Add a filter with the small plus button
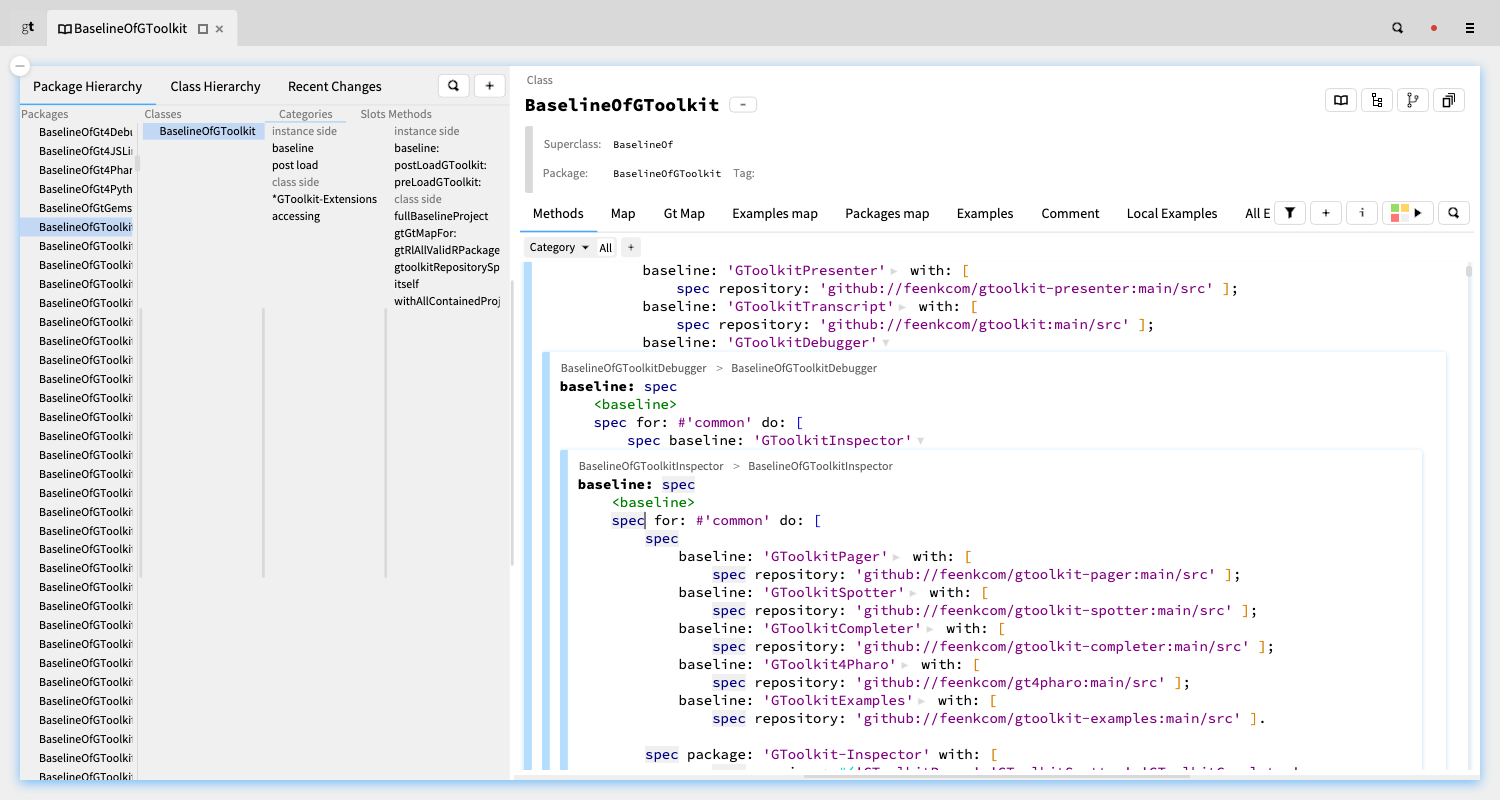1500x800 pixels. (630, 247)
